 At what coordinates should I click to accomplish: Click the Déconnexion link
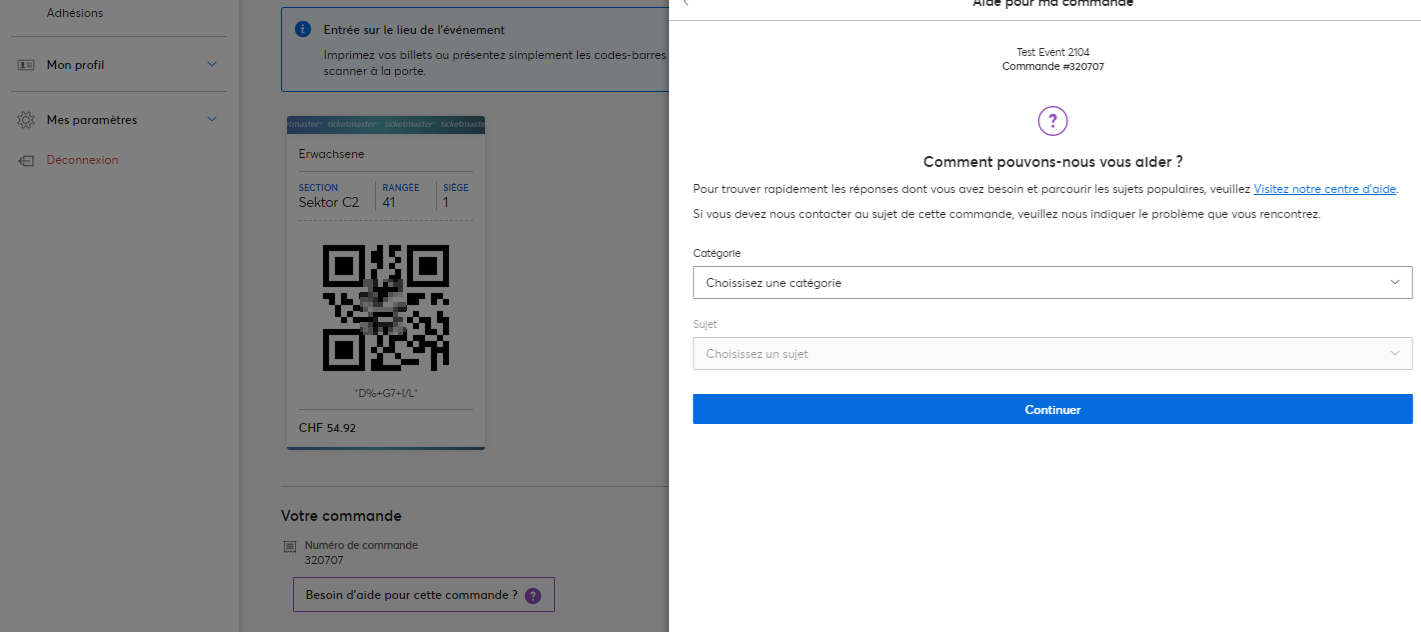82,160
